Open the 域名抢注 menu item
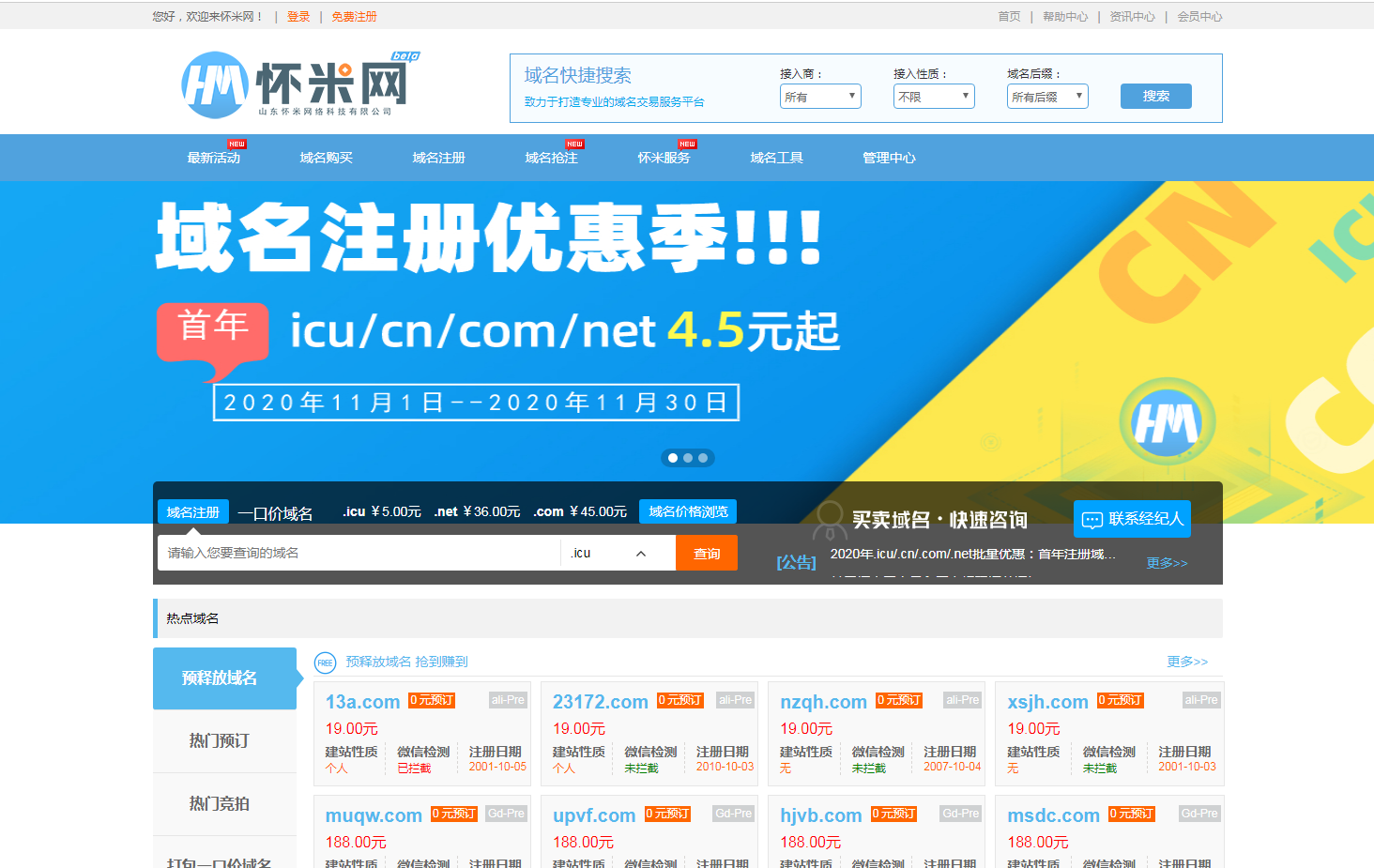Image resolution: width=1374 pixels, height=868 pixels. pyautogui.click(x=552, y=158)
